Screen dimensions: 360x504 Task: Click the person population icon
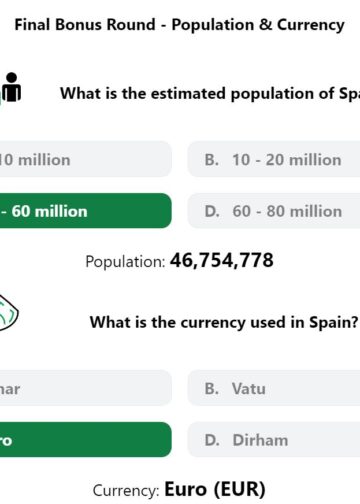point(11,87)
